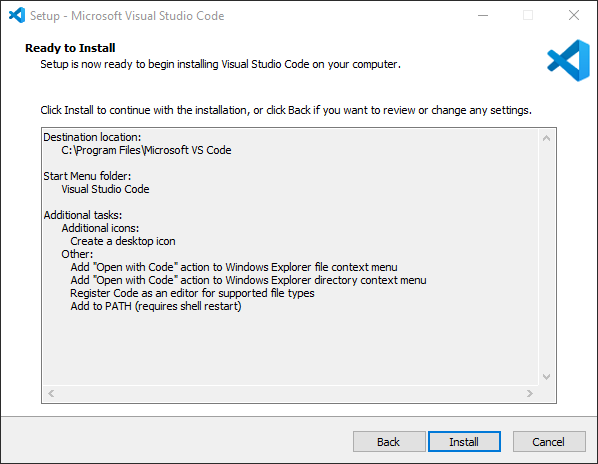Click the horizontal scrollbar track in summary

290,393
